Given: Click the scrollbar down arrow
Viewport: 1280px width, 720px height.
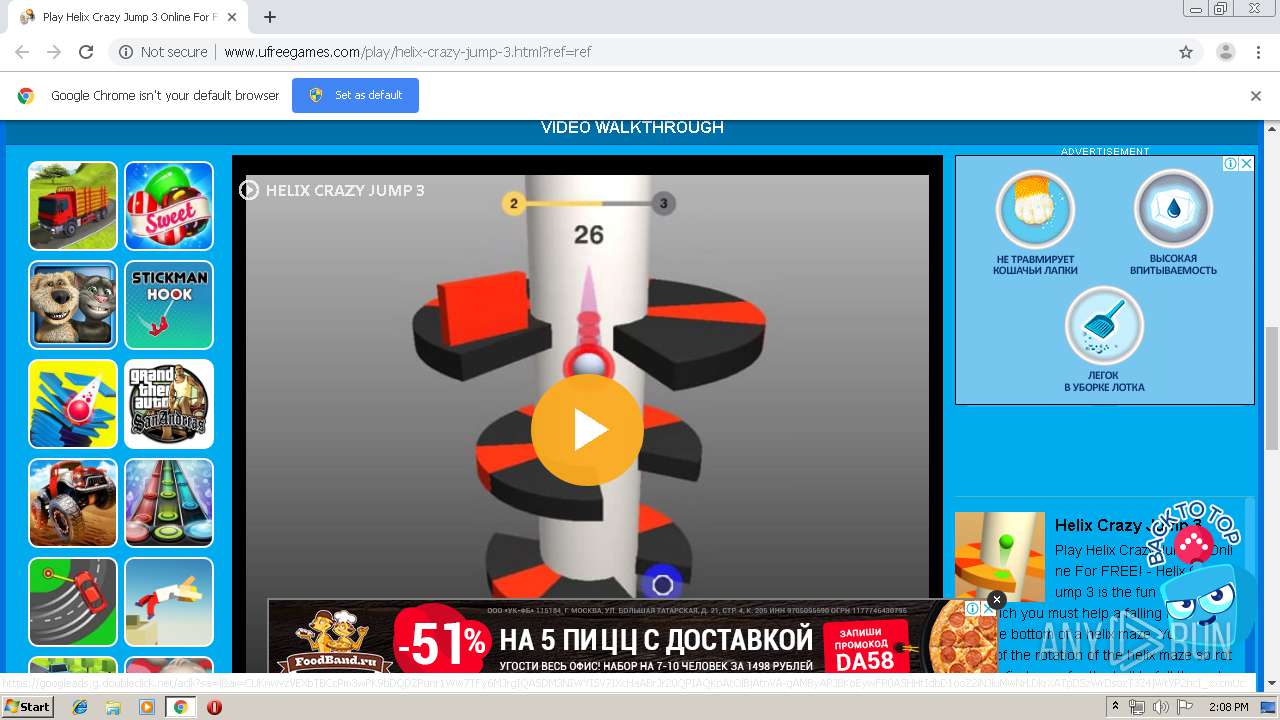Looking at the screenshot, I should coord(1272,684).
